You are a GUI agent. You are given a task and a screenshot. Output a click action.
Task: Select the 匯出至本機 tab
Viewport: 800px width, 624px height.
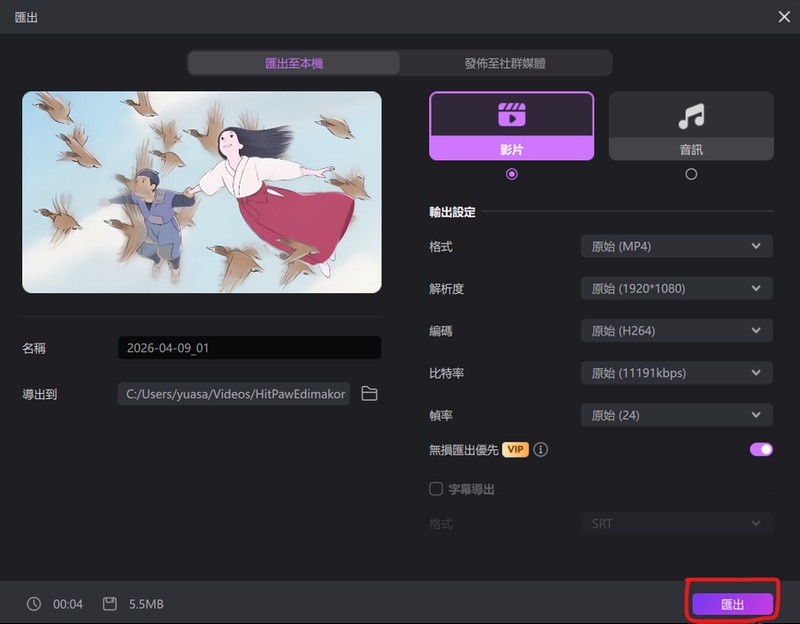(293, 62)
